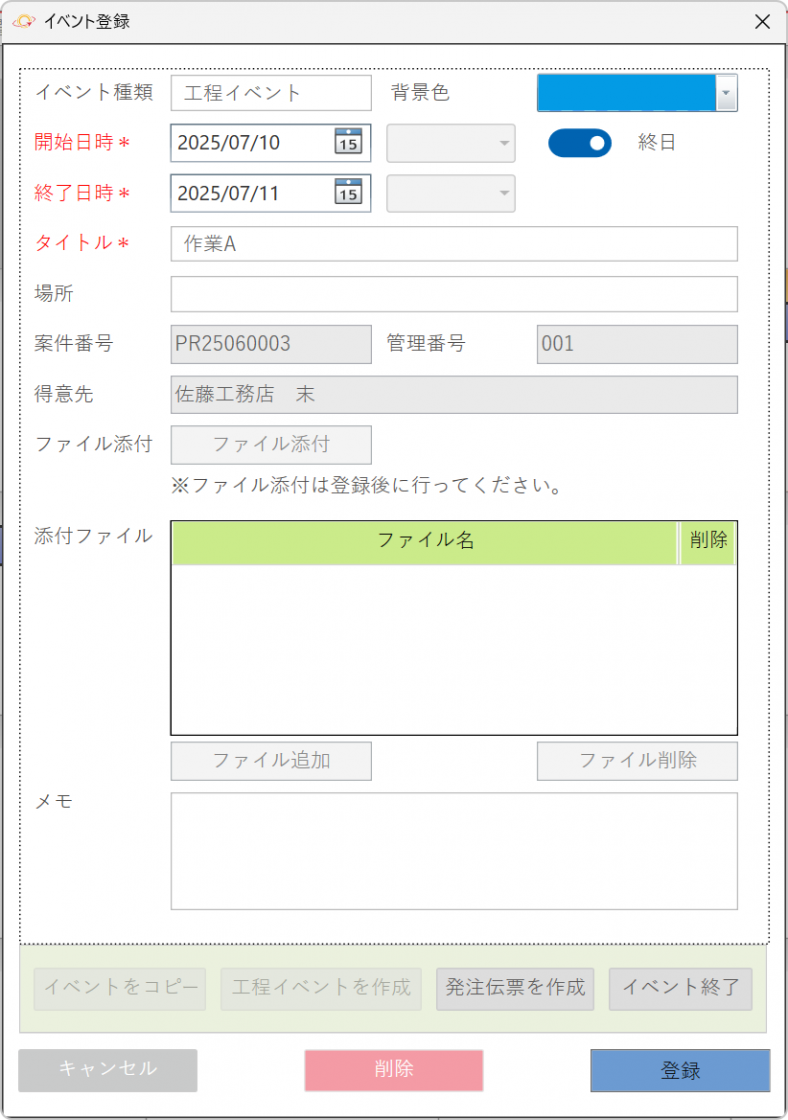Image resolution: width=788 pixels, height=1120 pixels.
Task: Click into the メモ text area
Action: pyautogui.click(x=454, y=851)
